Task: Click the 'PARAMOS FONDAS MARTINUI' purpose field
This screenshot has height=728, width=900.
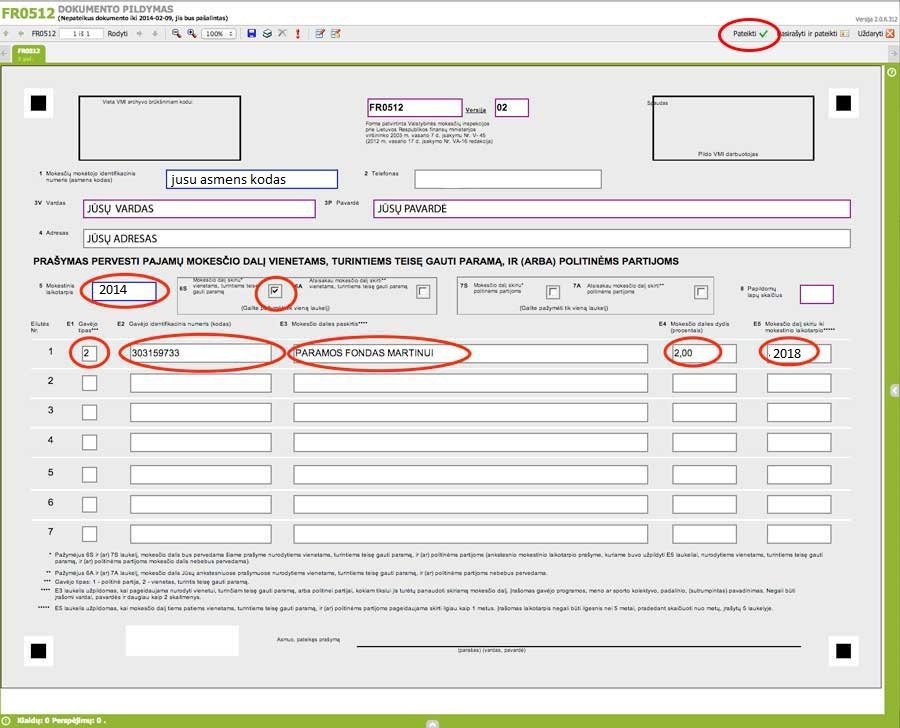Action: point(471,353)
